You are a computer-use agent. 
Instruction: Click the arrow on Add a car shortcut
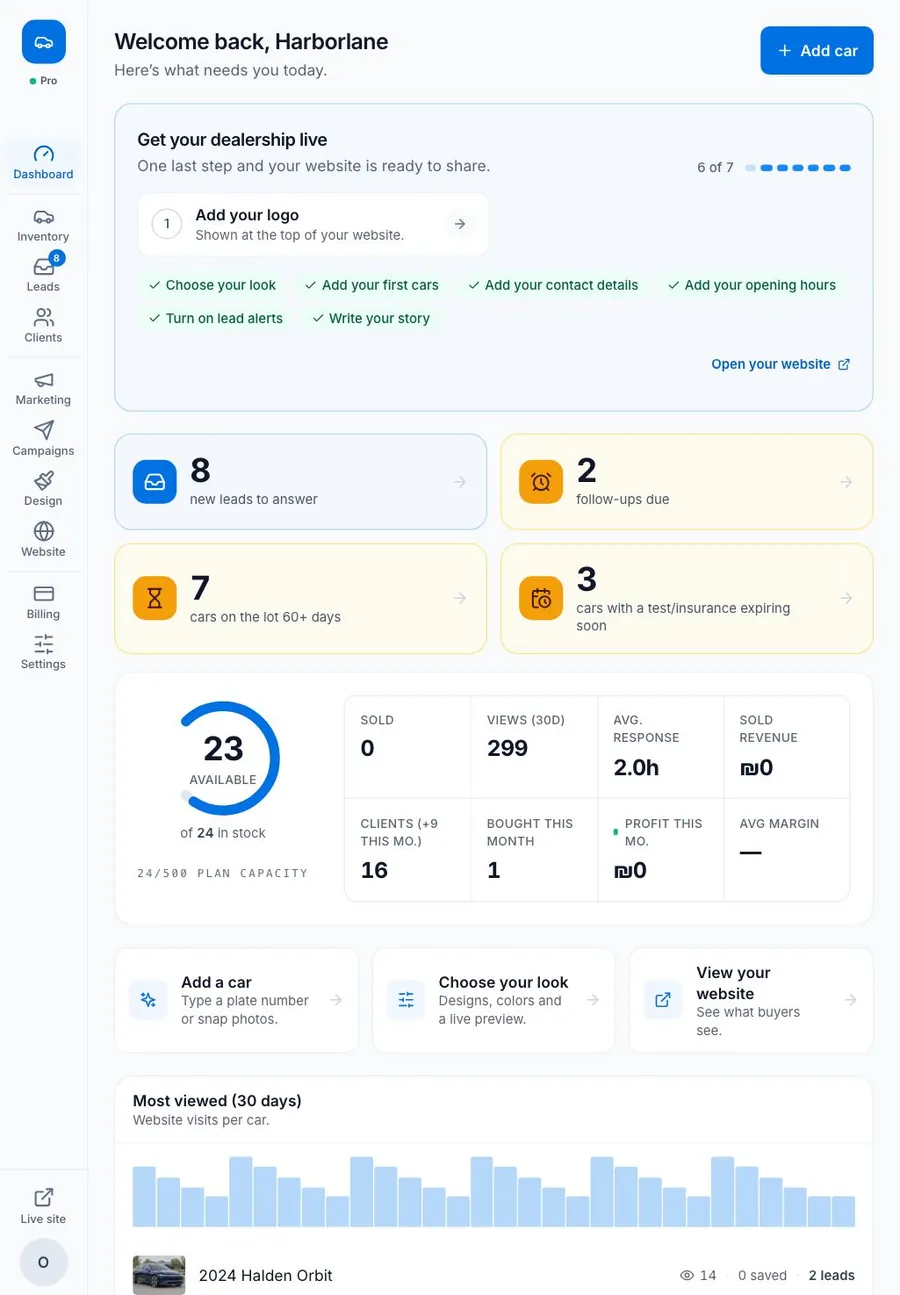[x=336, y=1000]
